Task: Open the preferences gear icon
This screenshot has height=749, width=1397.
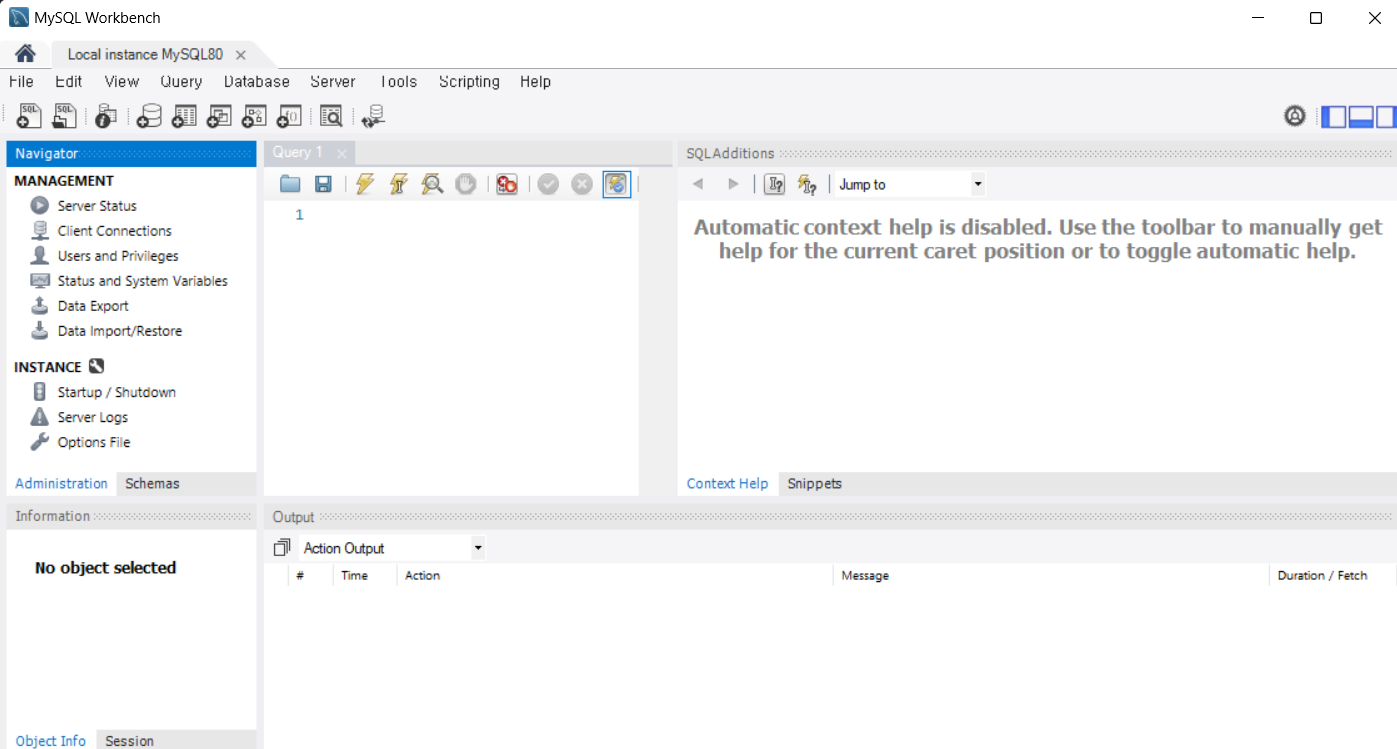Action: pyautogui.click(x=1295, y=117)
